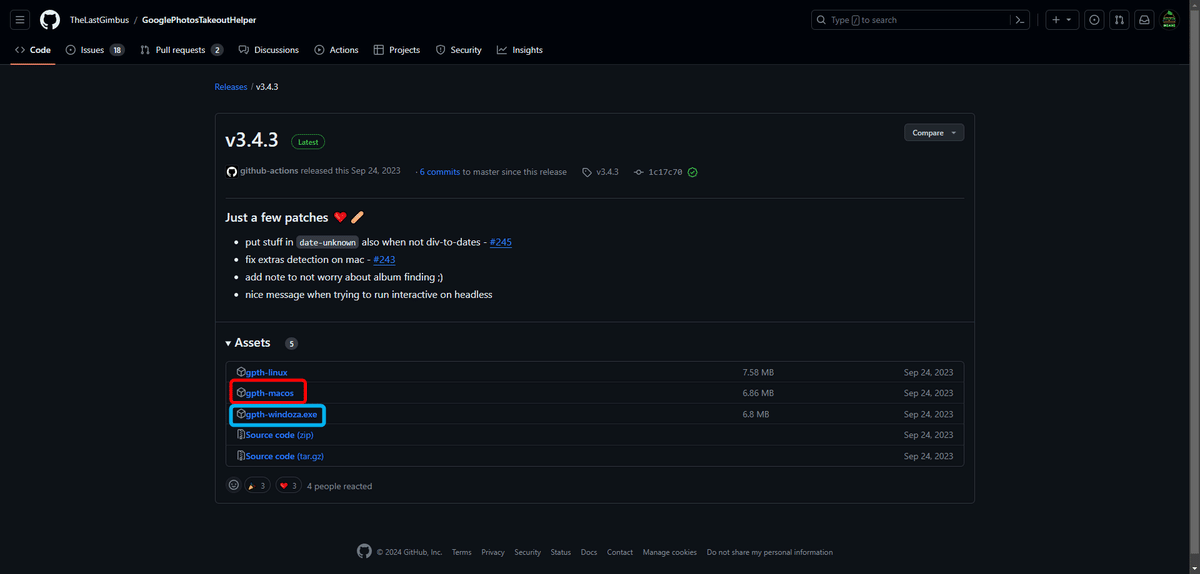The image size is (1200, 574).
Task: Click the GitHub logo in header
Action: pos(50,19)
